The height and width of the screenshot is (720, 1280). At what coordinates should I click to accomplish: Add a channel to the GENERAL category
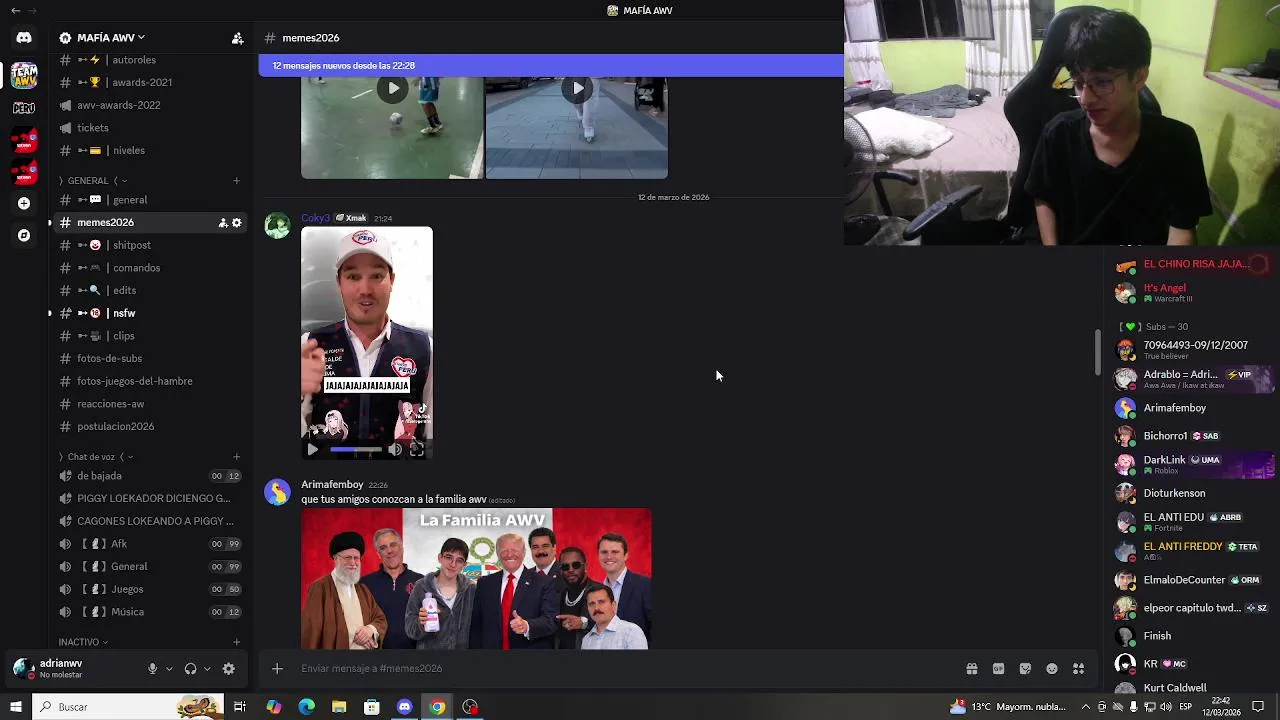tap(237, 181)
